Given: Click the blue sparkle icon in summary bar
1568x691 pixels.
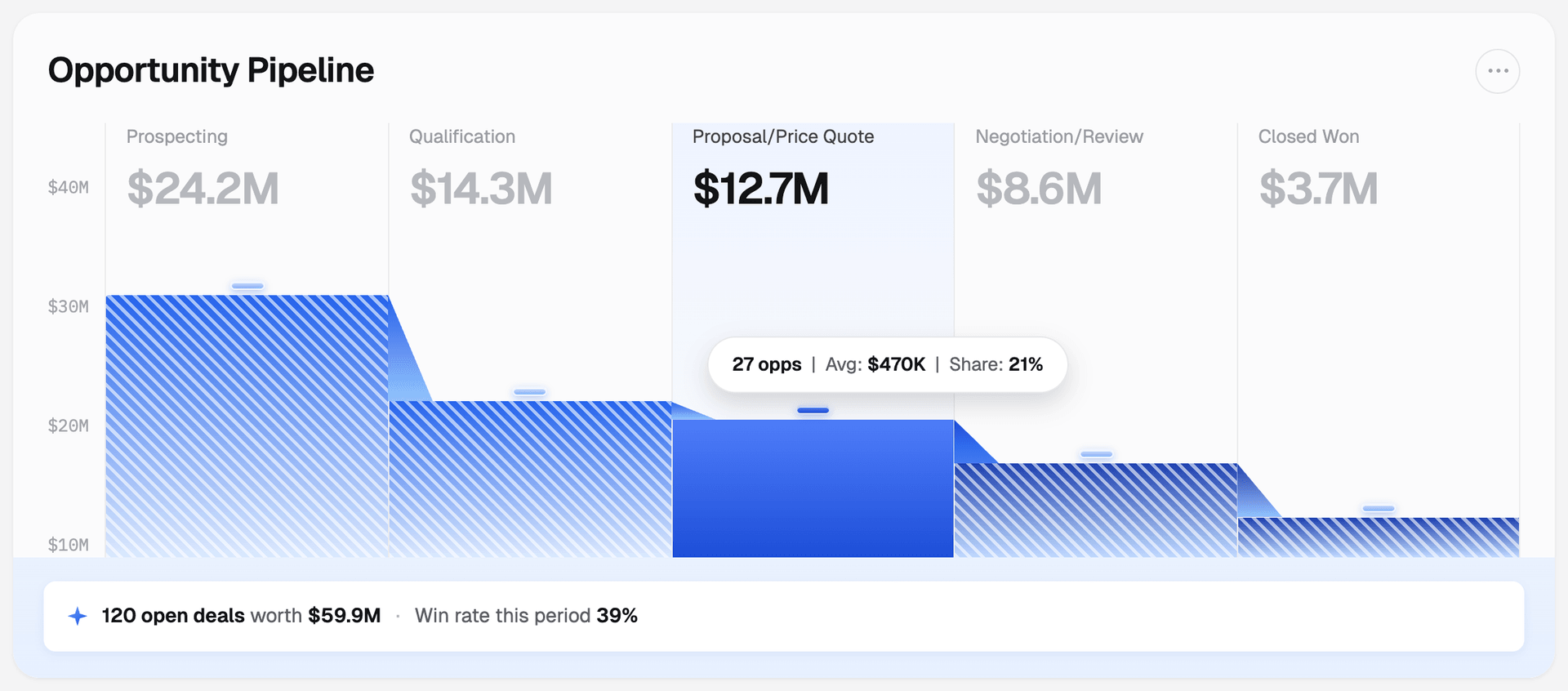Looking at the screenshot, I should click(x=78, y=616).
